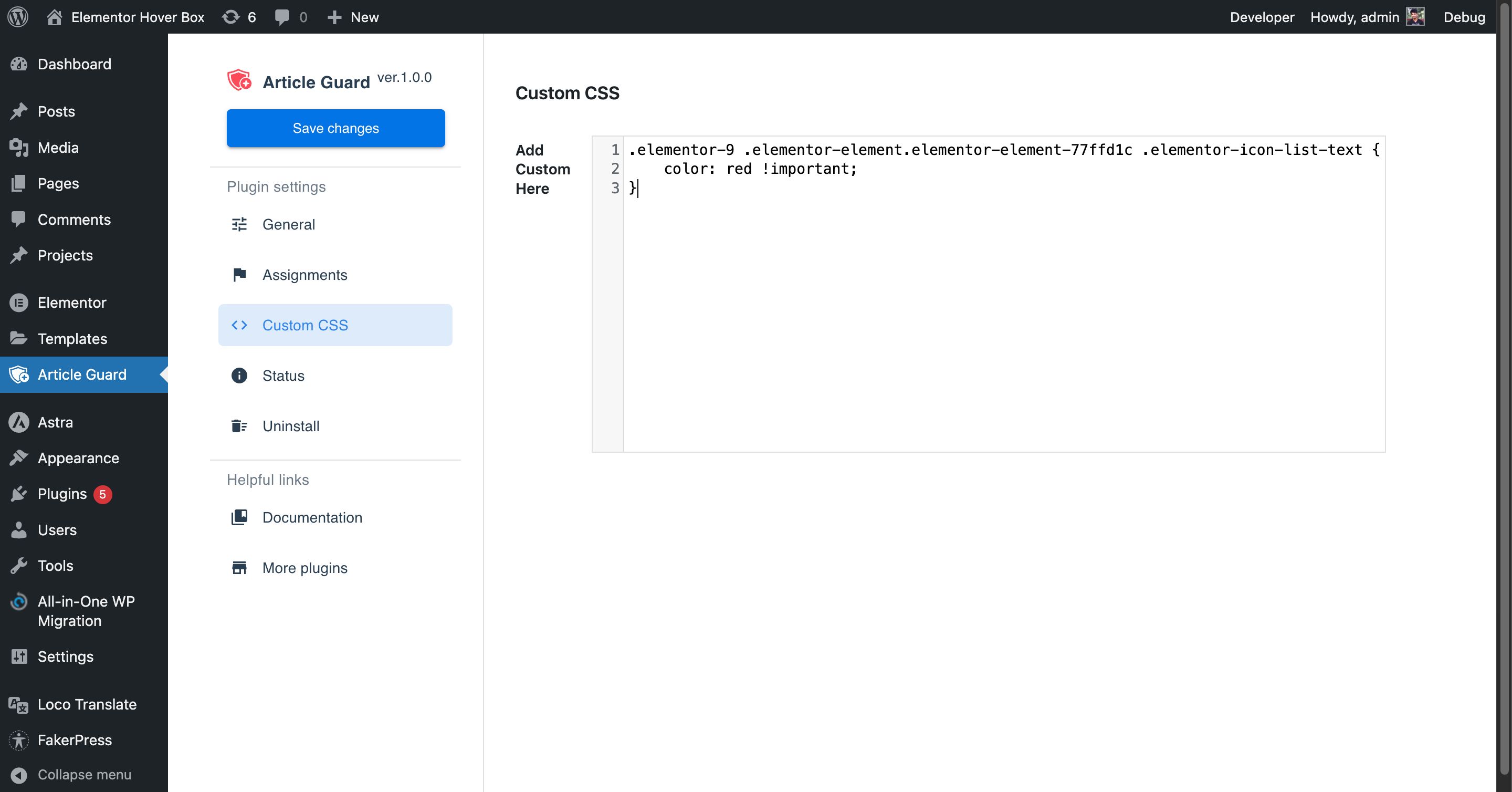Click the More plugins store icon
The width and height of the screenshot is (1512, 792).
[239, 568]
